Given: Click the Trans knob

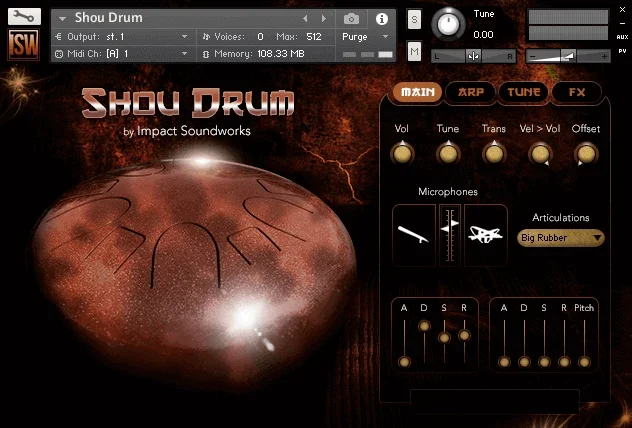Looking at the screenshot, I should [494, 154].
